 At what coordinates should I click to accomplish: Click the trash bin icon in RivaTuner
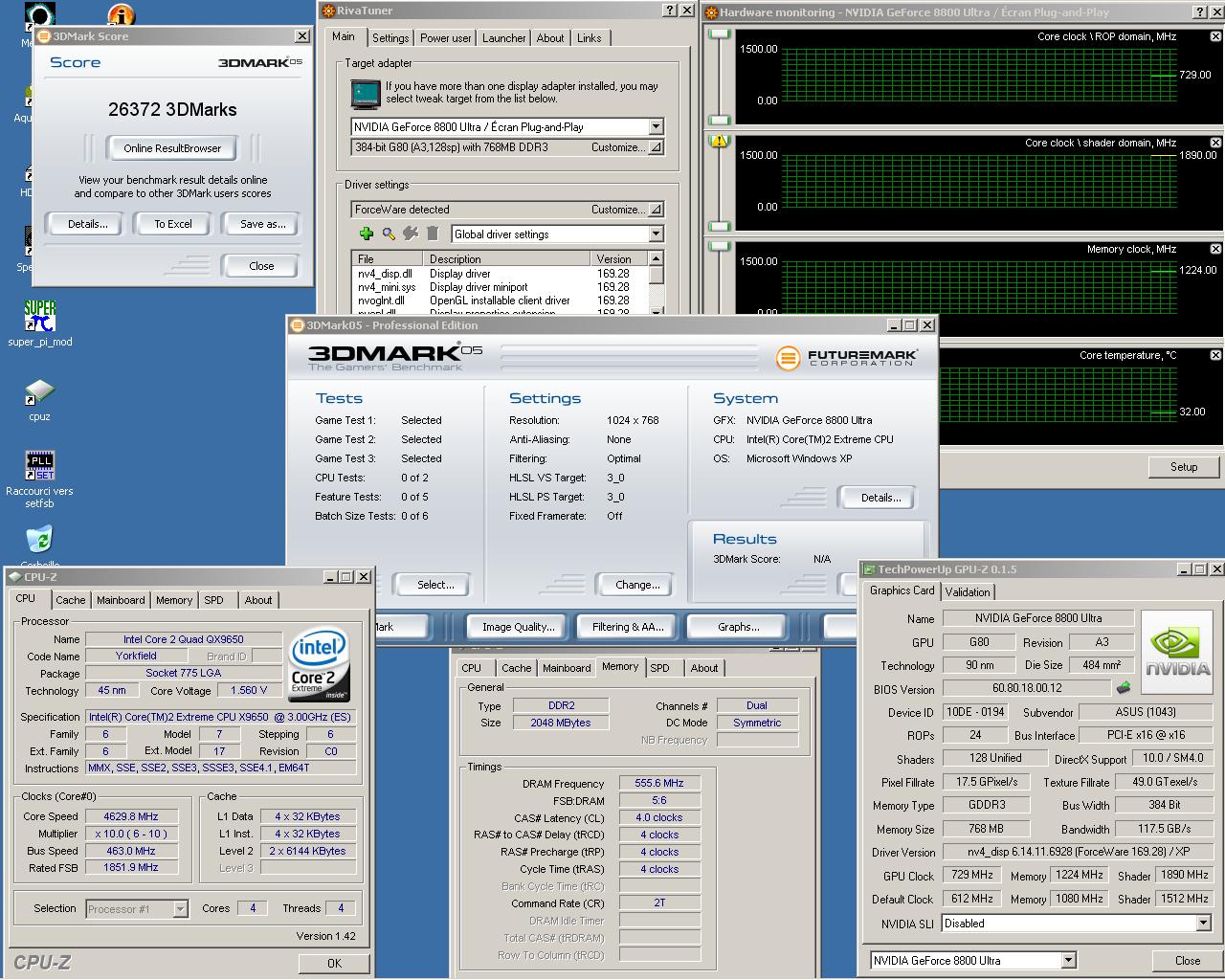[433, 234]
